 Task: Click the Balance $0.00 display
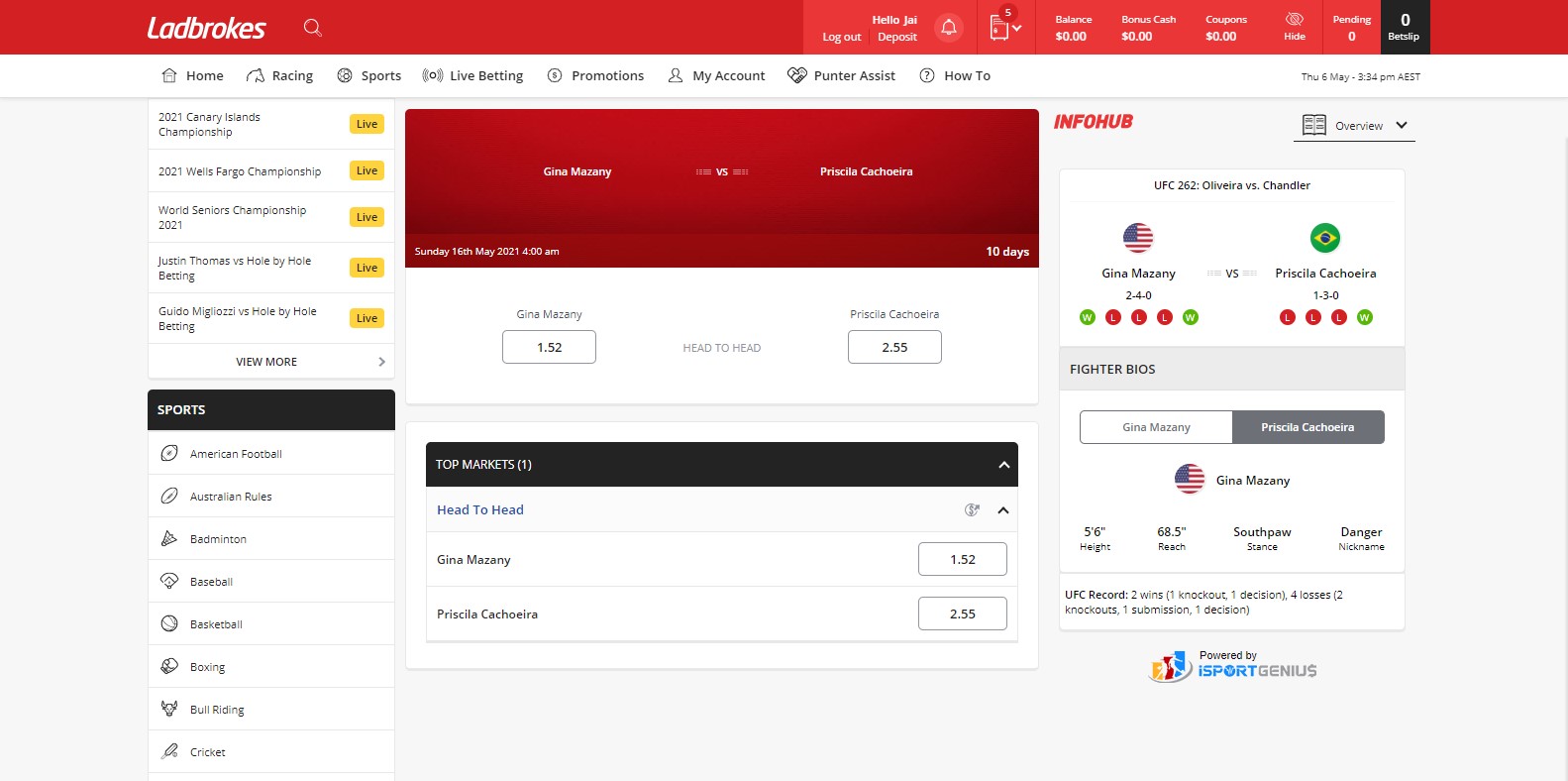[1073, 28]
